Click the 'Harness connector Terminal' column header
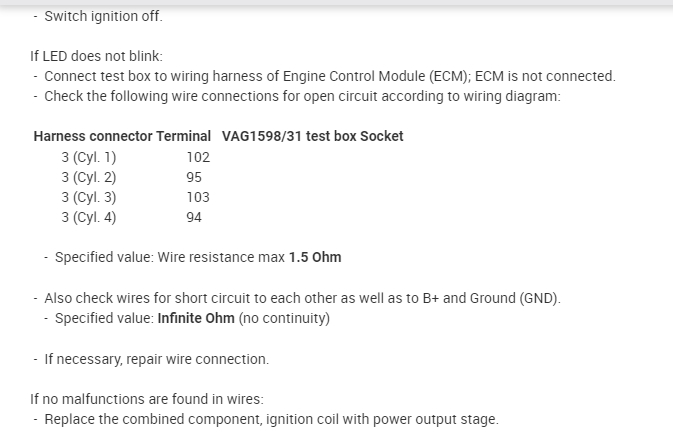Viewport: 673px width, 436px height. (122, 136)
